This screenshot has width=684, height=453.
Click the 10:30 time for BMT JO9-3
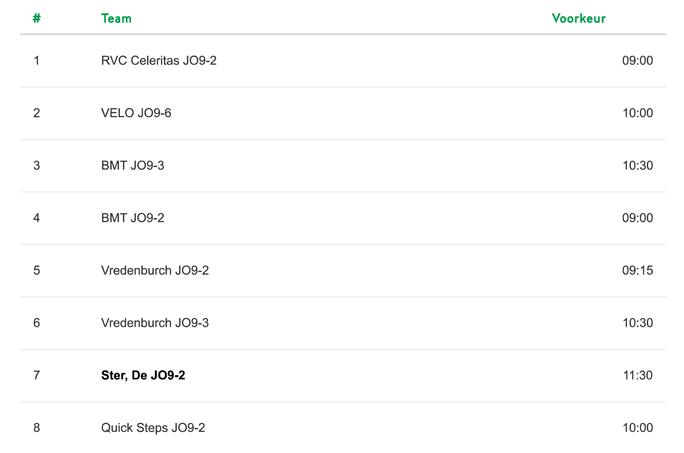click(x=637, y=165)
